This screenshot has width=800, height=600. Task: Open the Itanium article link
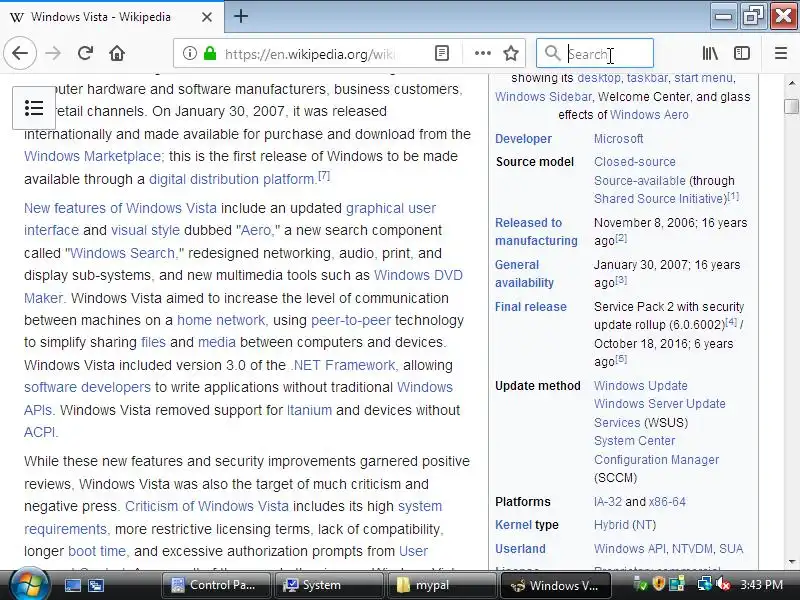click(x=309, y=410)
